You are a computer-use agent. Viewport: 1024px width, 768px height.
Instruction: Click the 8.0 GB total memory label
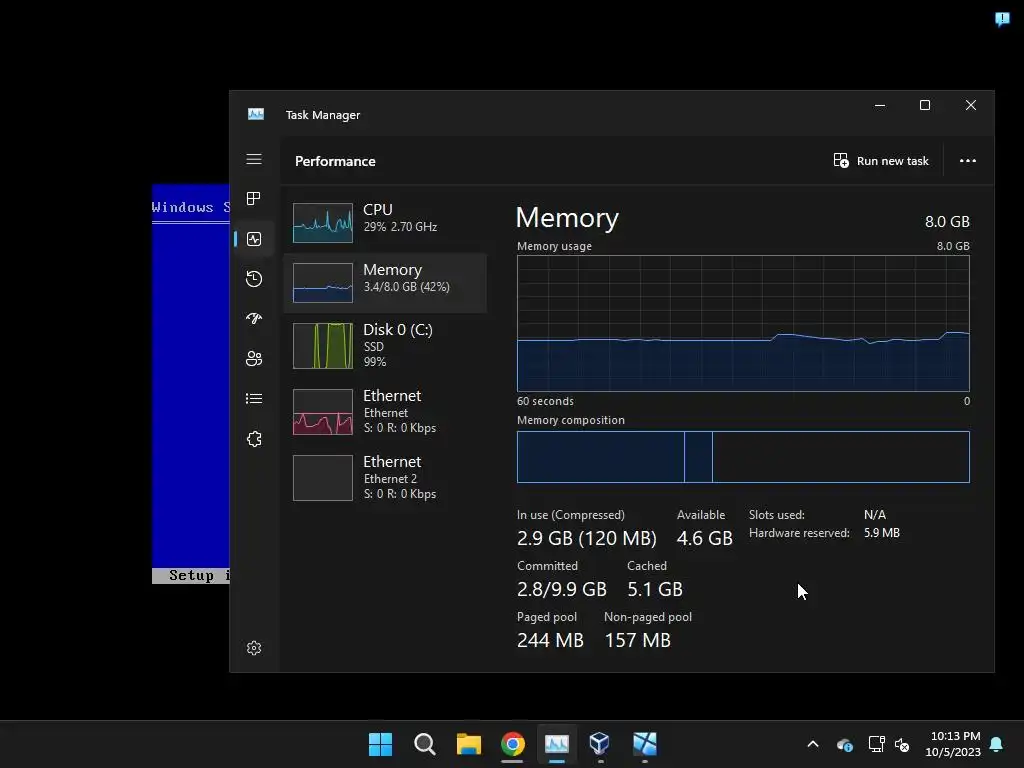[x=947, y=221]
